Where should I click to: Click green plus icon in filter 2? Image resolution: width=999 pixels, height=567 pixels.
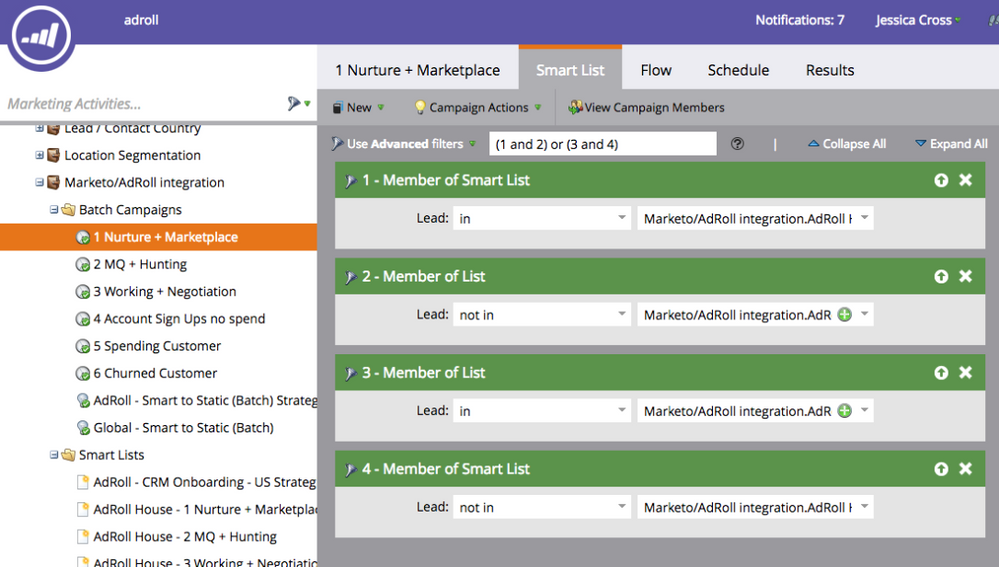[x=845, y=315]
